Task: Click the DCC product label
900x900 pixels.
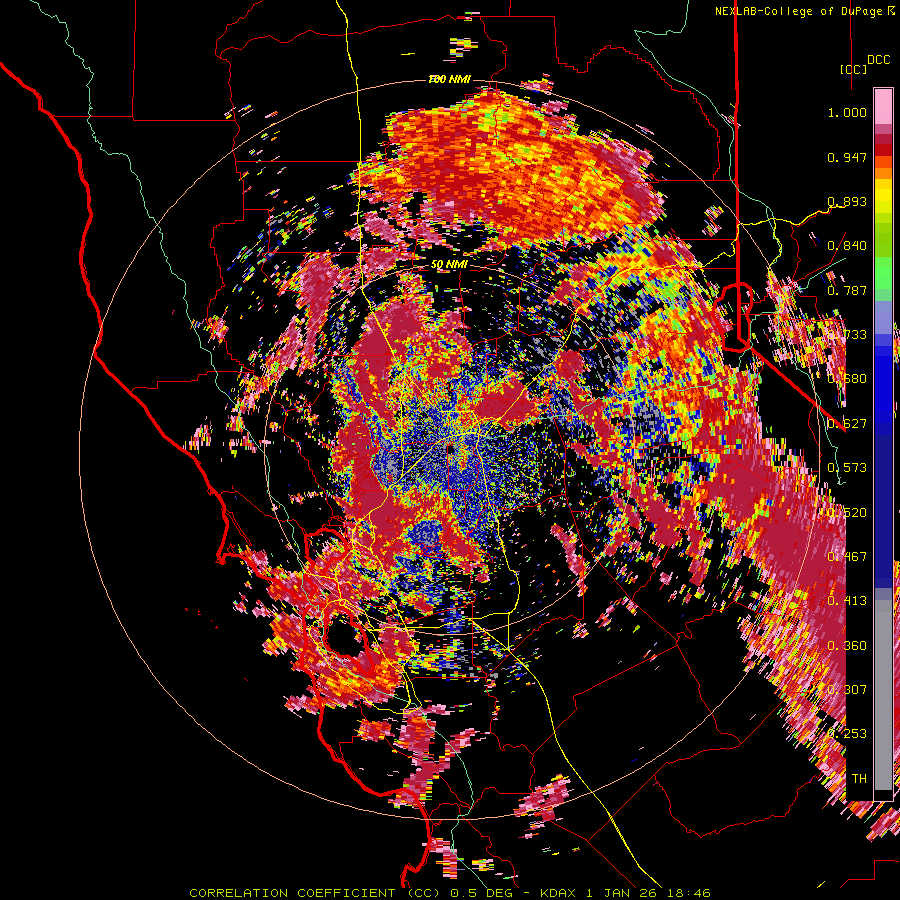Action: point(878,60)
